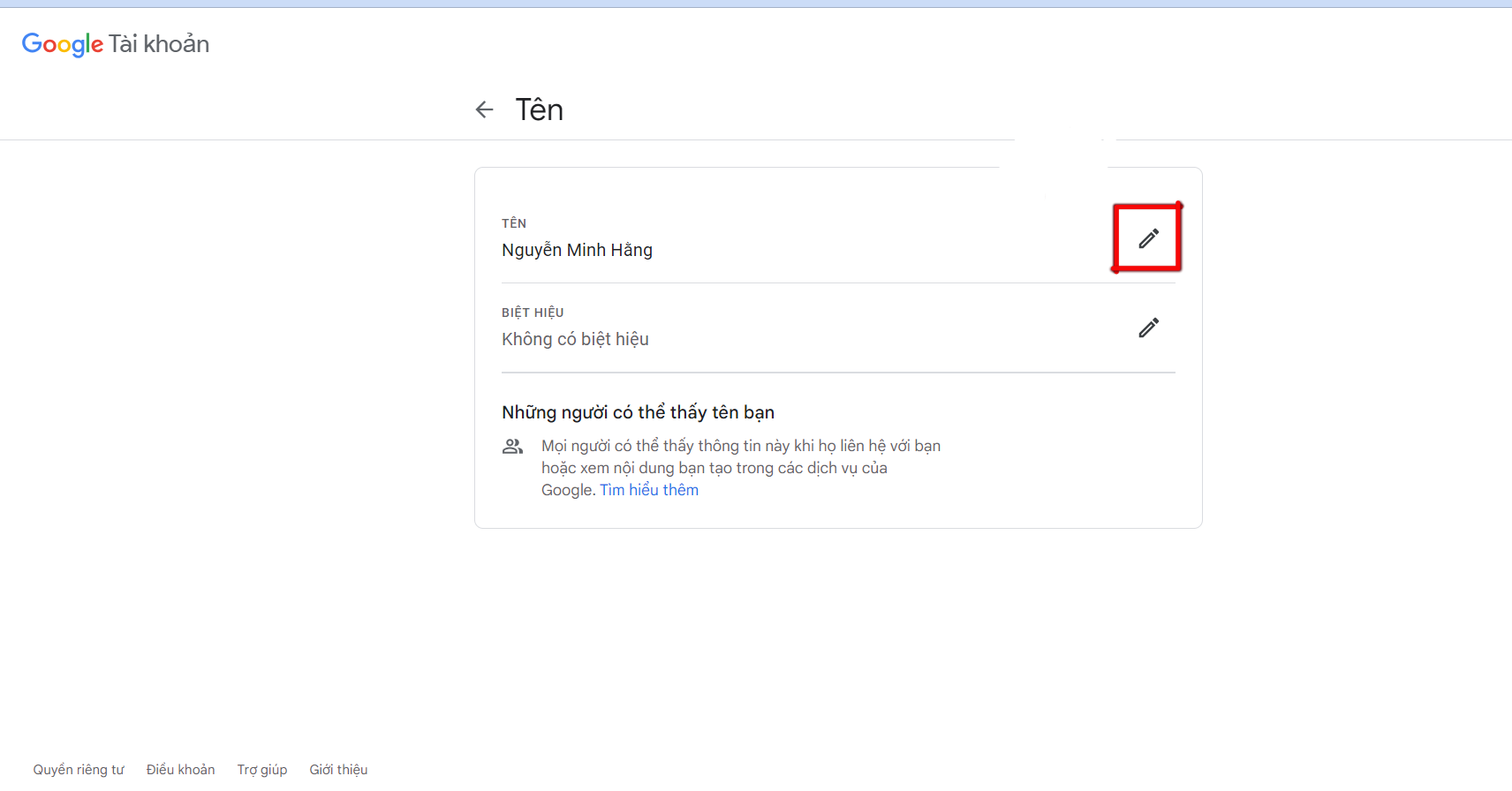Screen dimensions: 1512x791
Task: Open the Giới thiệu footer link
Action: click(338, 770)
